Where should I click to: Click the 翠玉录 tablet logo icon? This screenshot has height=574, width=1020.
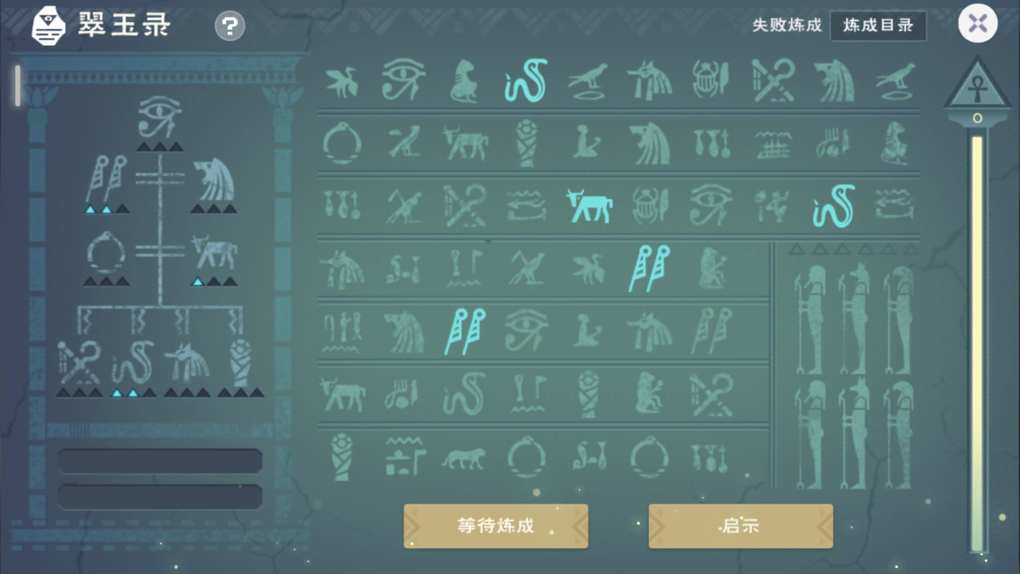point(49,26)
